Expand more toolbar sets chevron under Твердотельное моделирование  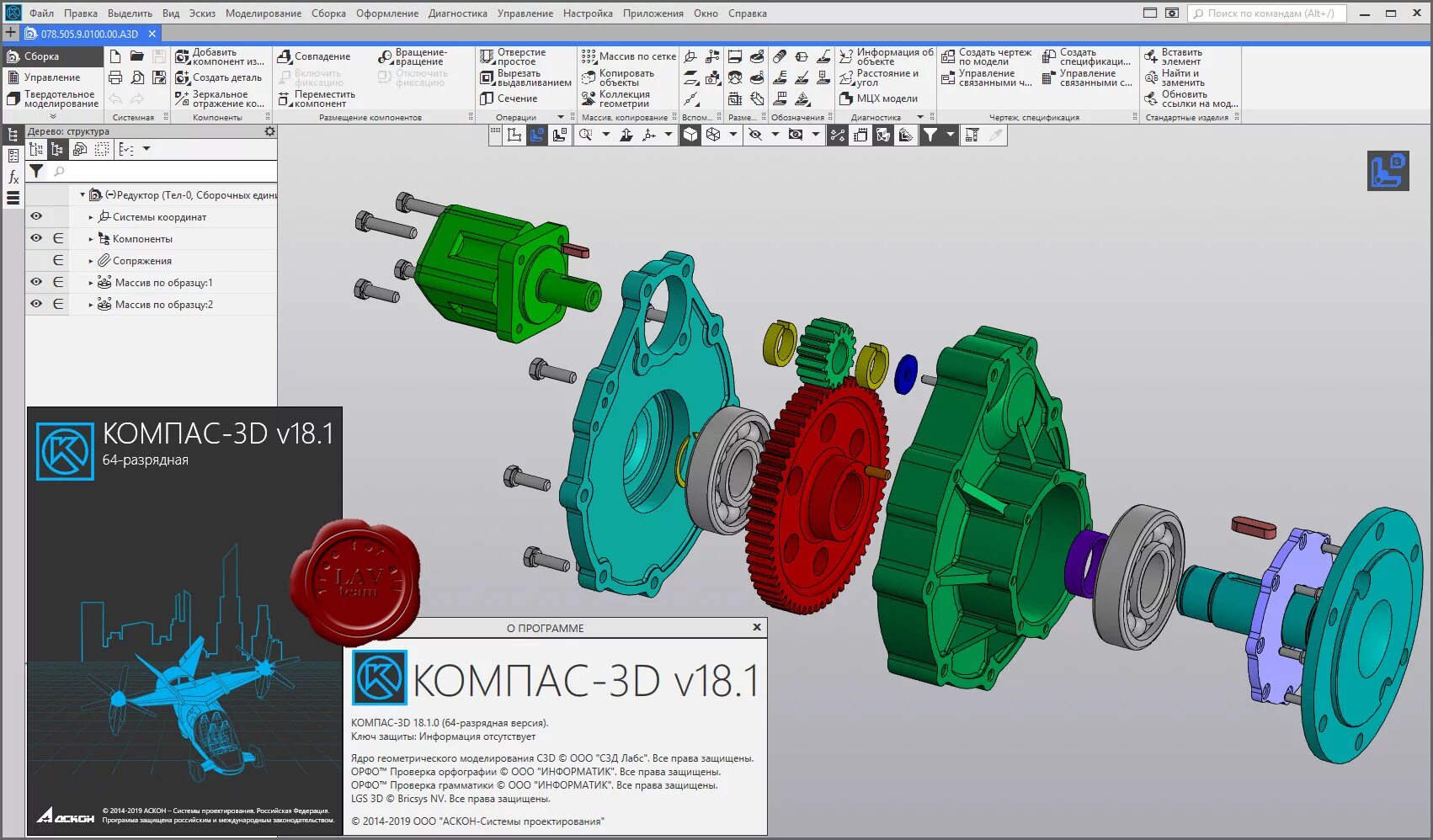coord(53,116)
